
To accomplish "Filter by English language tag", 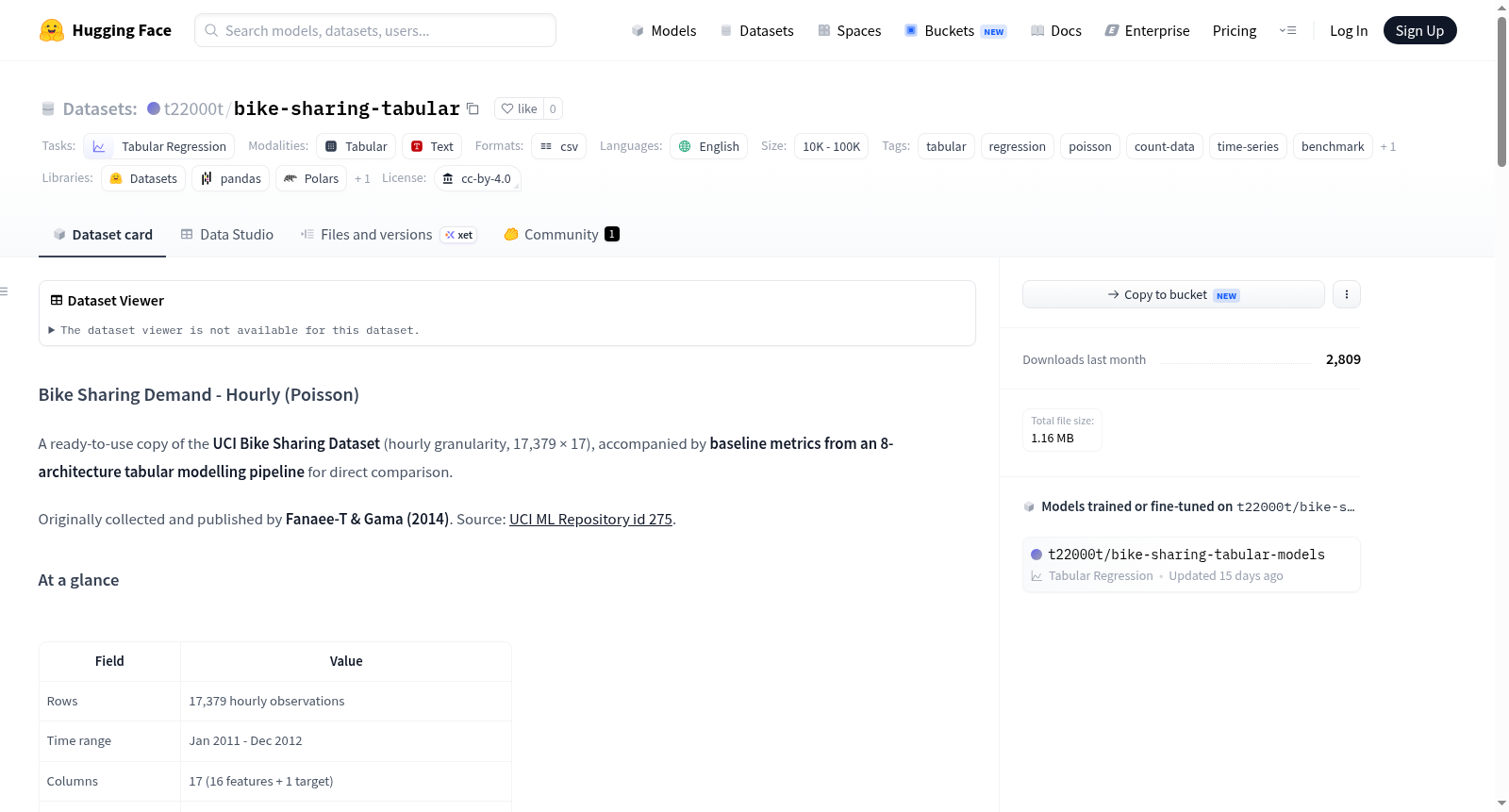I will pyautogui.click(x=709, y=146).
